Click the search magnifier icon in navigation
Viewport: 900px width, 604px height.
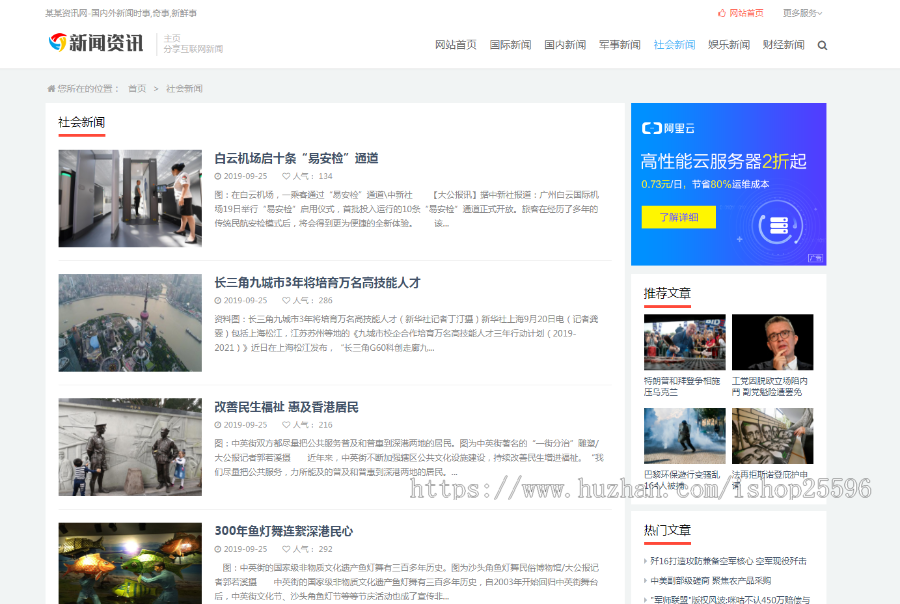pyautogui.click(x=822, y=45)
